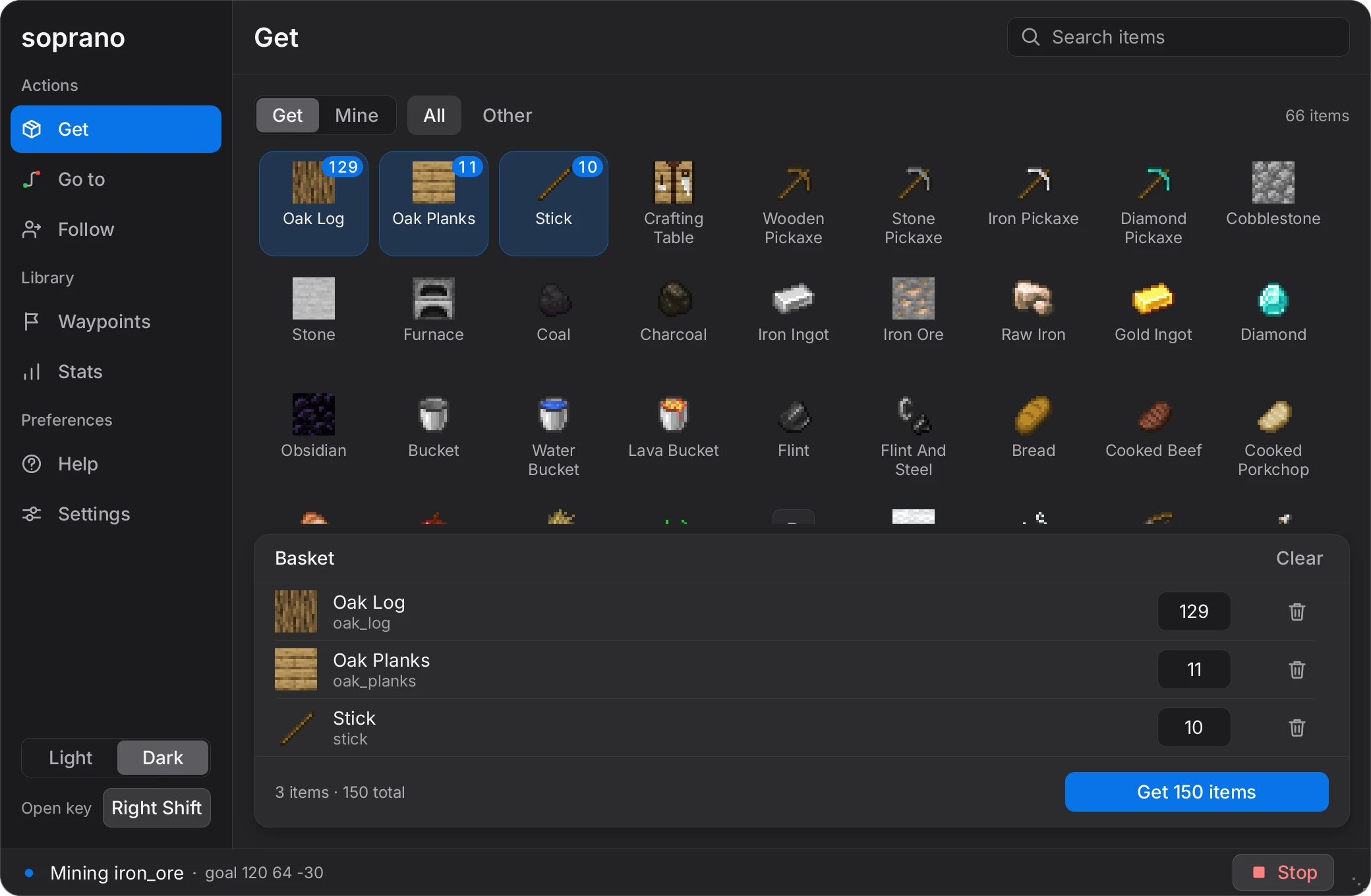This screenshot has height=896, width=1371.
Task: Switch to Mine mode
Action: pyautogui.click(x=357, y=115)
